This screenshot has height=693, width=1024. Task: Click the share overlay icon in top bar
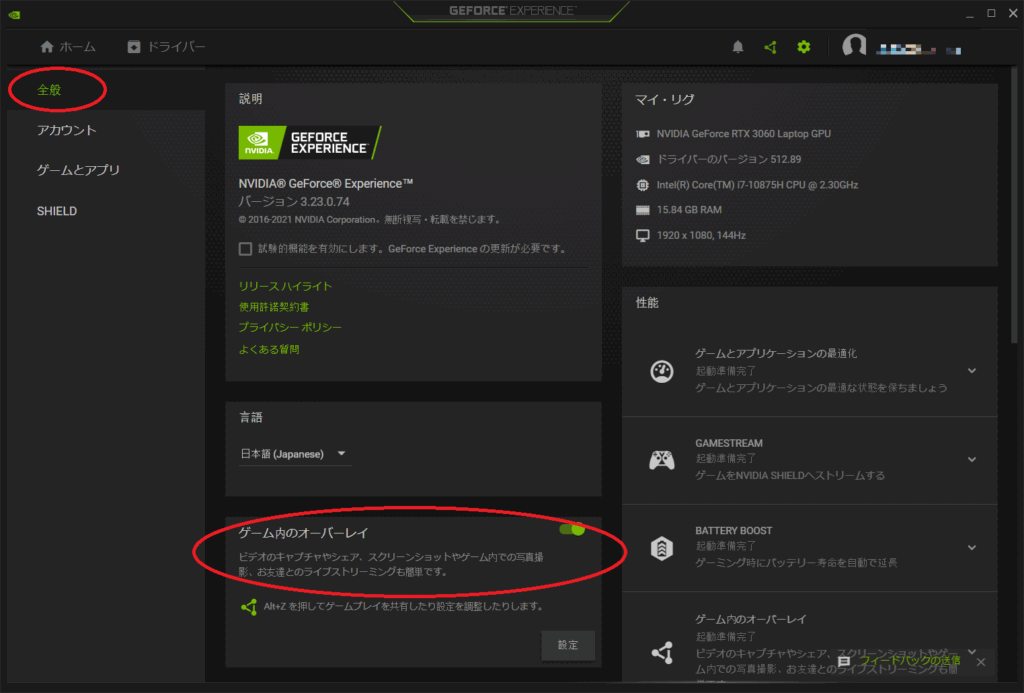[x=771, y=47]
